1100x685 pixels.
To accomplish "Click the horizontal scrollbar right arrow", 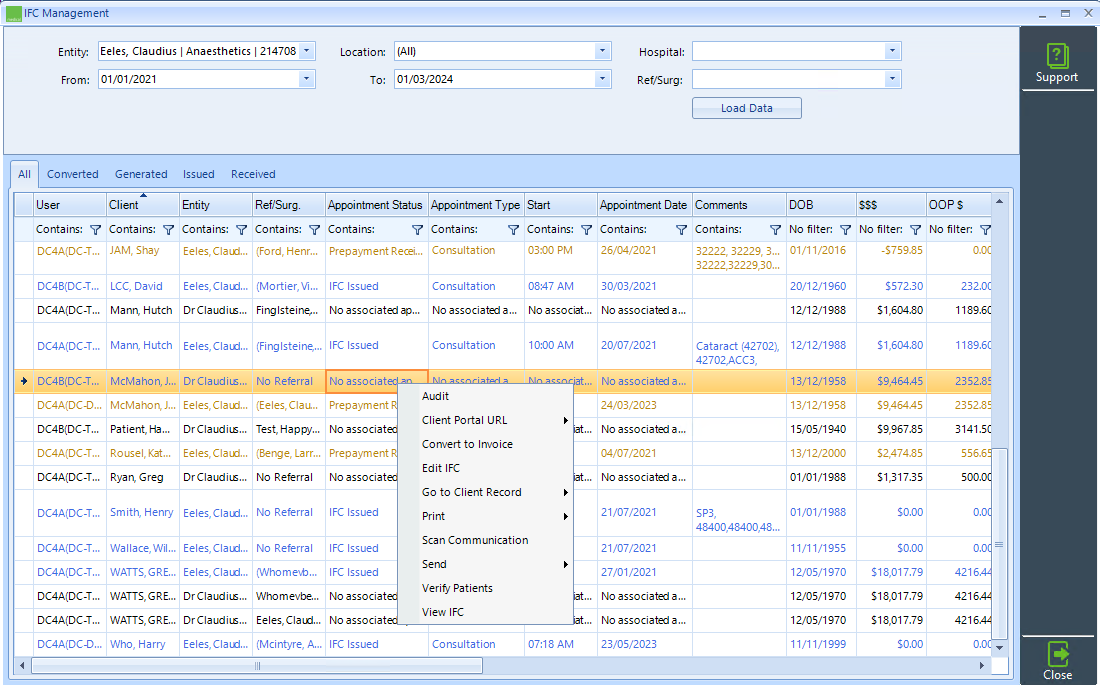I will (x=982, y=665).
